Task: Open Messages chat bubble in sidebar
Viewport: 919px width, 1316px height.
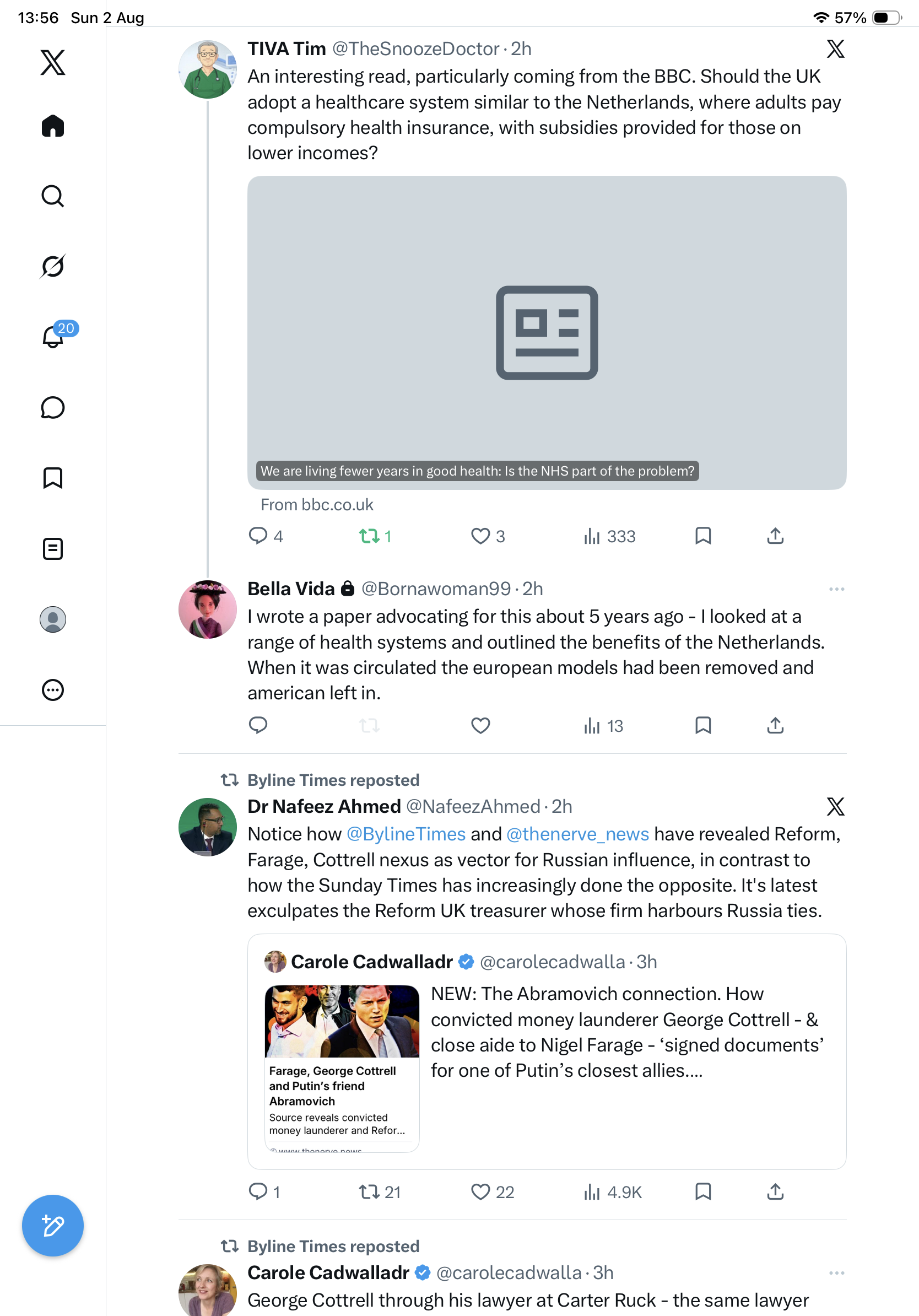Action: tap(53, 407)
